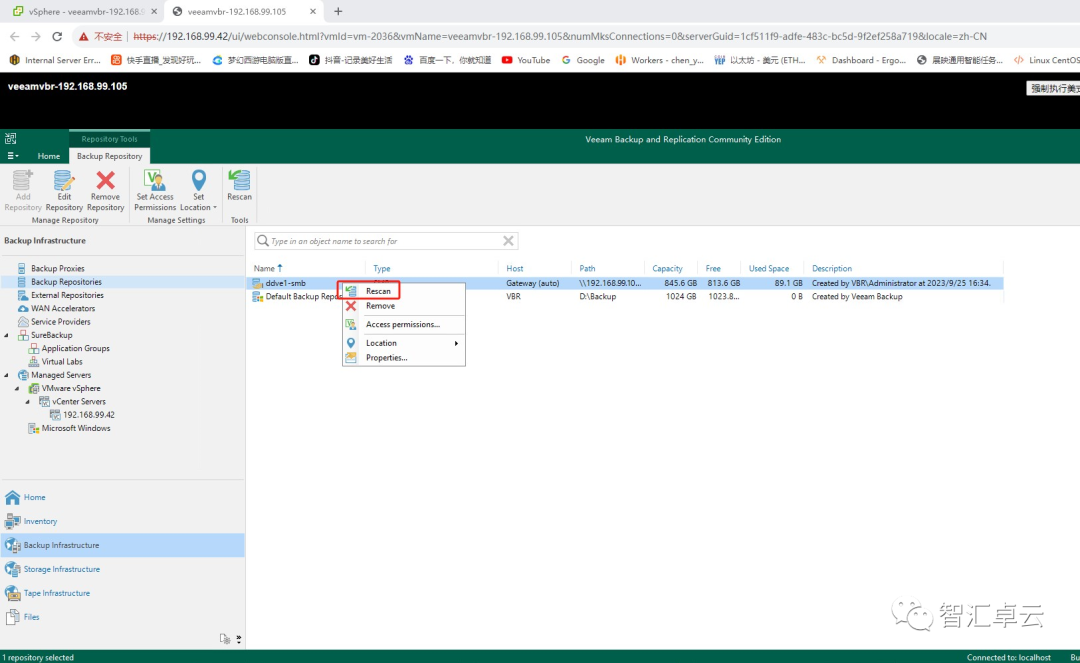Choose Rescan from the context menu
This screenshot has width=1080, height=663.
(x=378, y=291)
